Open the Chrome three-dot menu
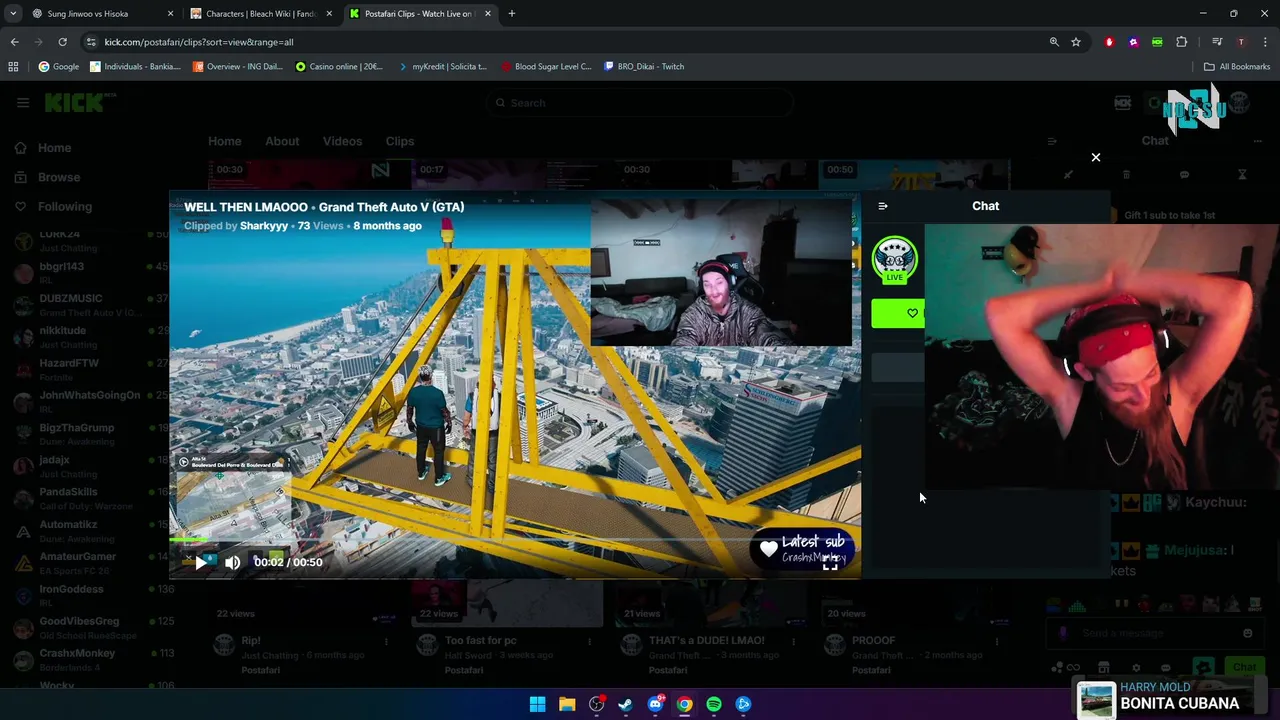 pos(1266,42)
